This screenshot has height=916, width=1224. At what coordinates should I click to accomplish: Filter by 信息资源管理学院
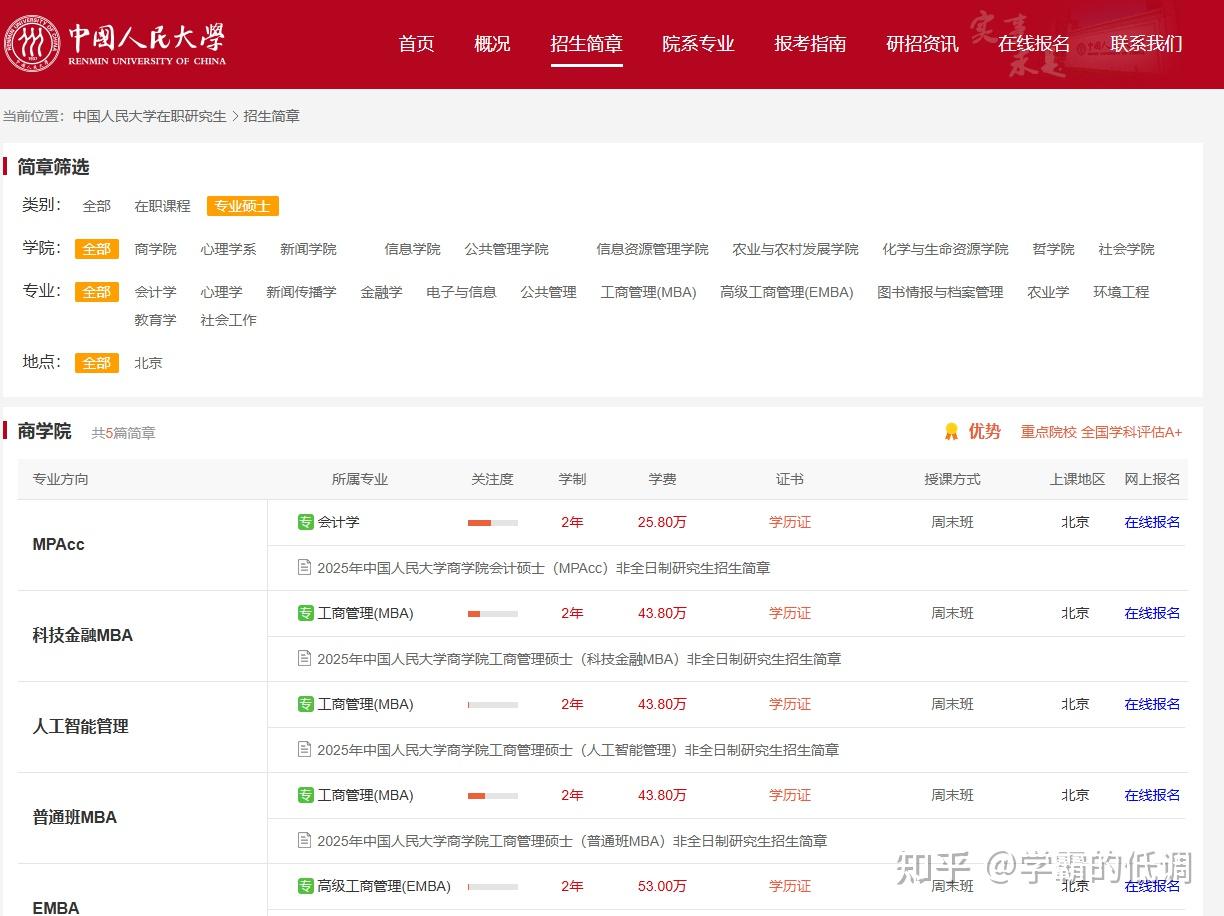[652, 249]
